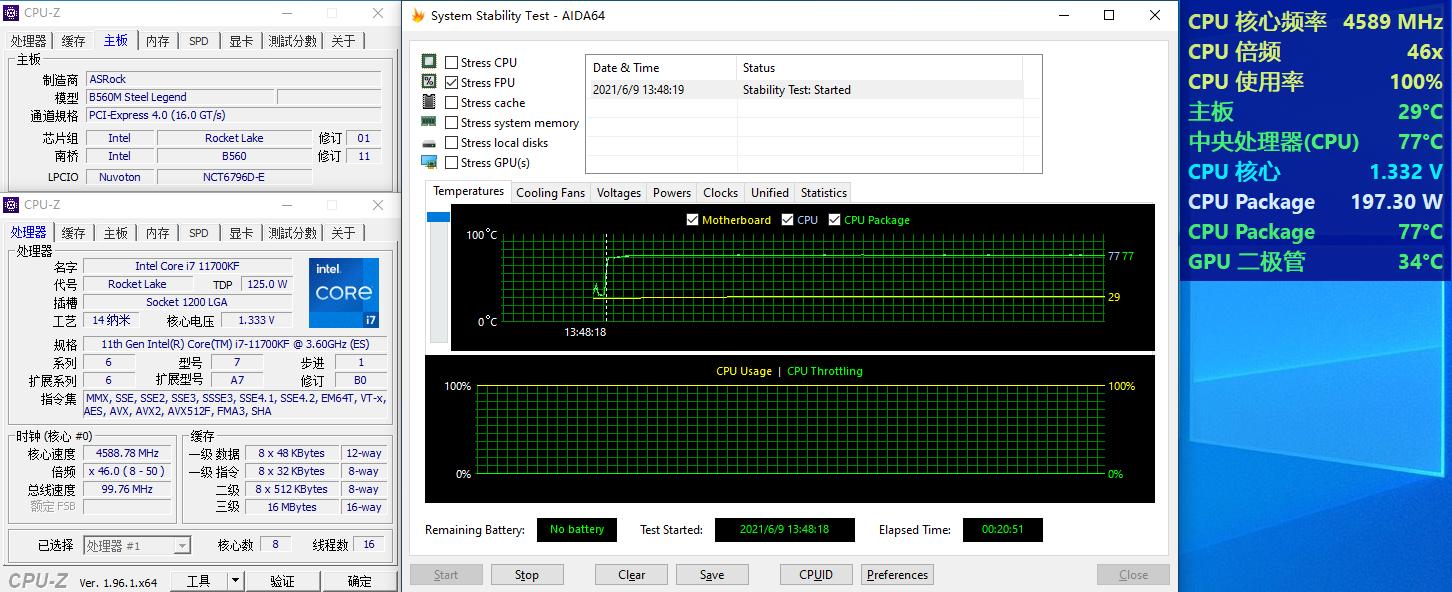The width and height of the screenshot is (1452, 592).
Task: Toggle the Motherboard temperature graph checkbox
Action: coord(692,220)
